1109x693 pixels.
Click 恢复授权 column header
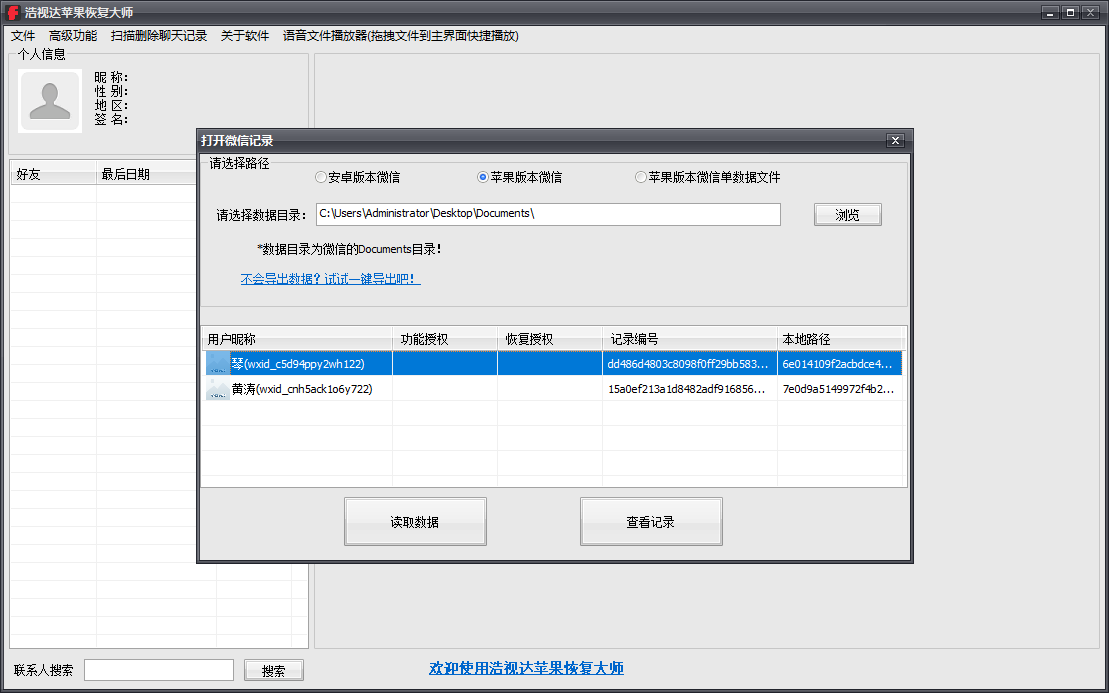(550, 339)
